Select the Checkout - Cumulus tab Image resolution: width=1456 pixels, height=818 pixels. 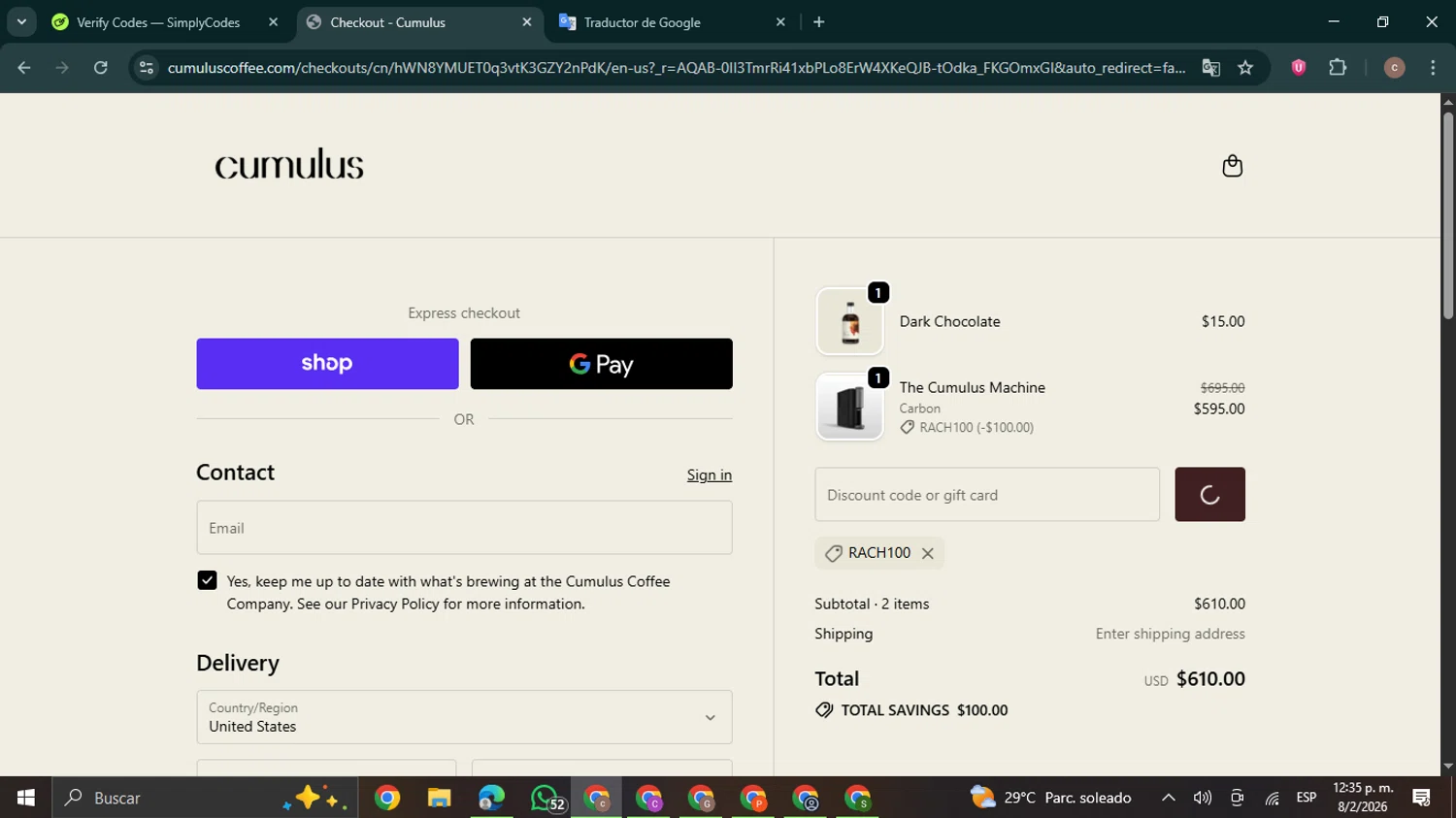tap(388, 22)
